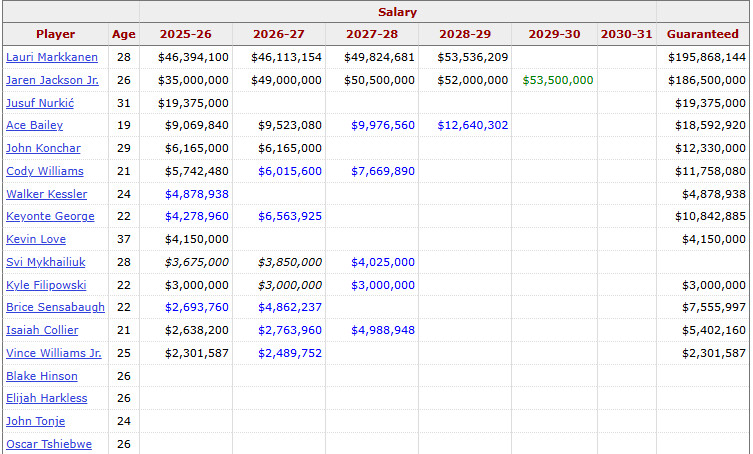Open Oscar Tshiebwe player link
Viewport: 753px width, 454px height.
click(49, 444)
